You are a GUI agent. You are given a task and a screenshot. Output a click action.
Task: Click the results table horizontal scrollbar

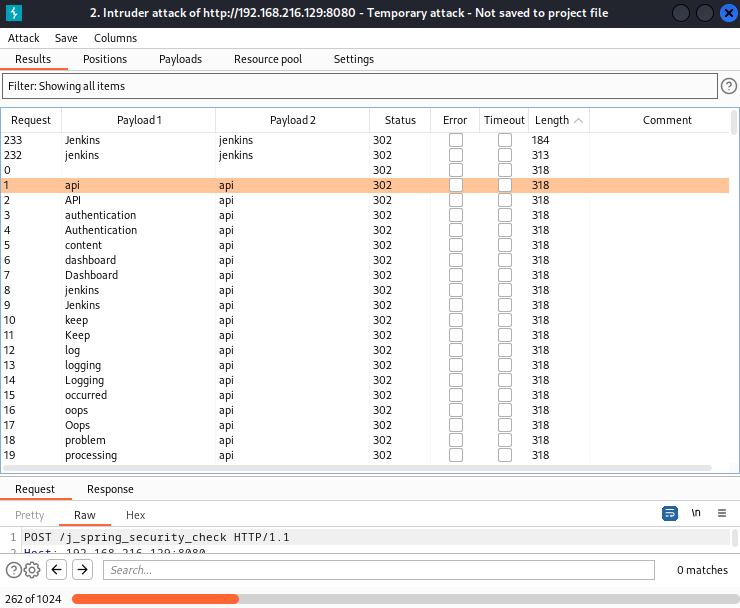tap(356, 468)
